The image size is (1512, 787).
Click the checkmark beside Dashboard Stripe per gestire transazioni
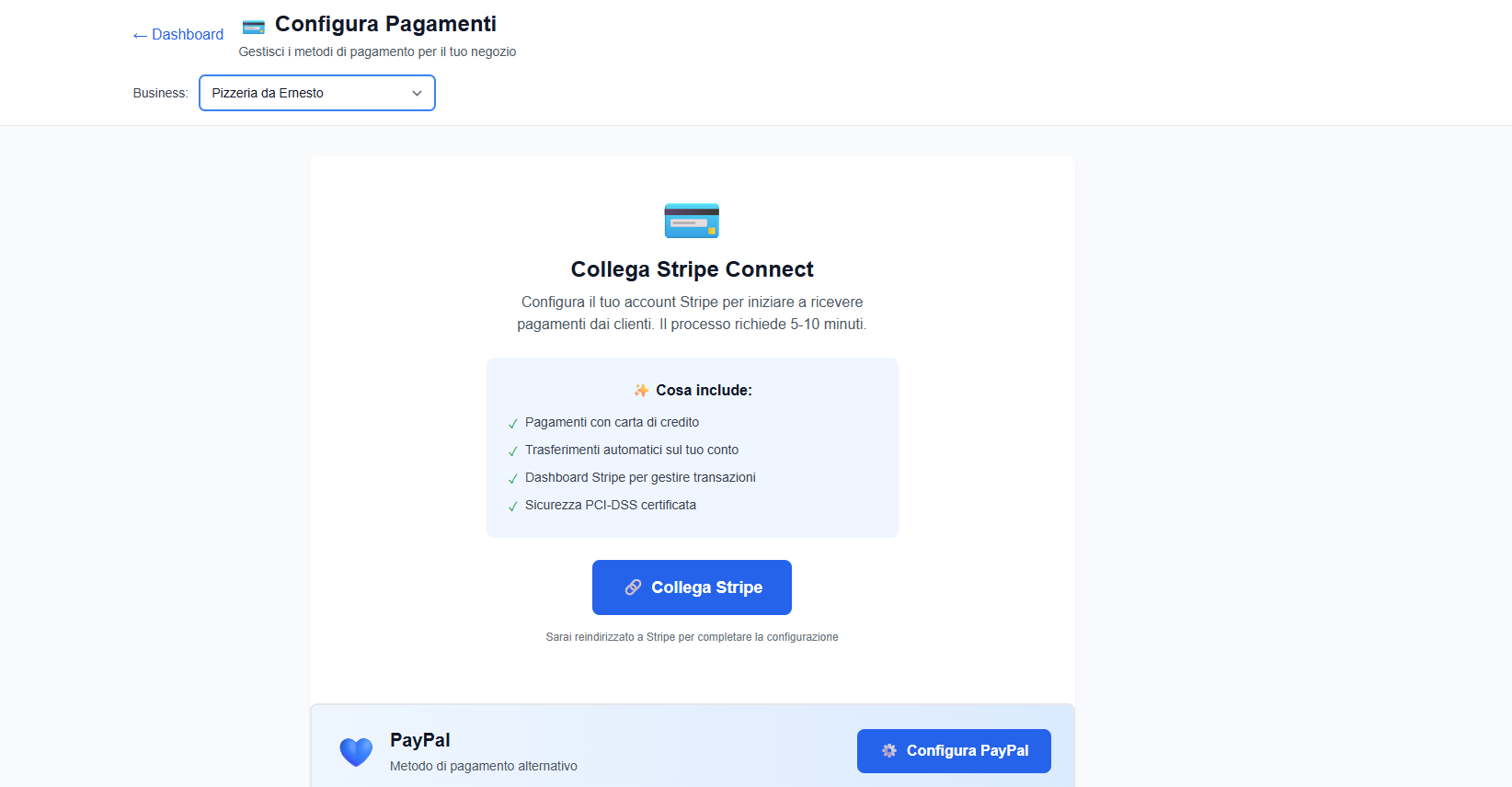point(513,478)
